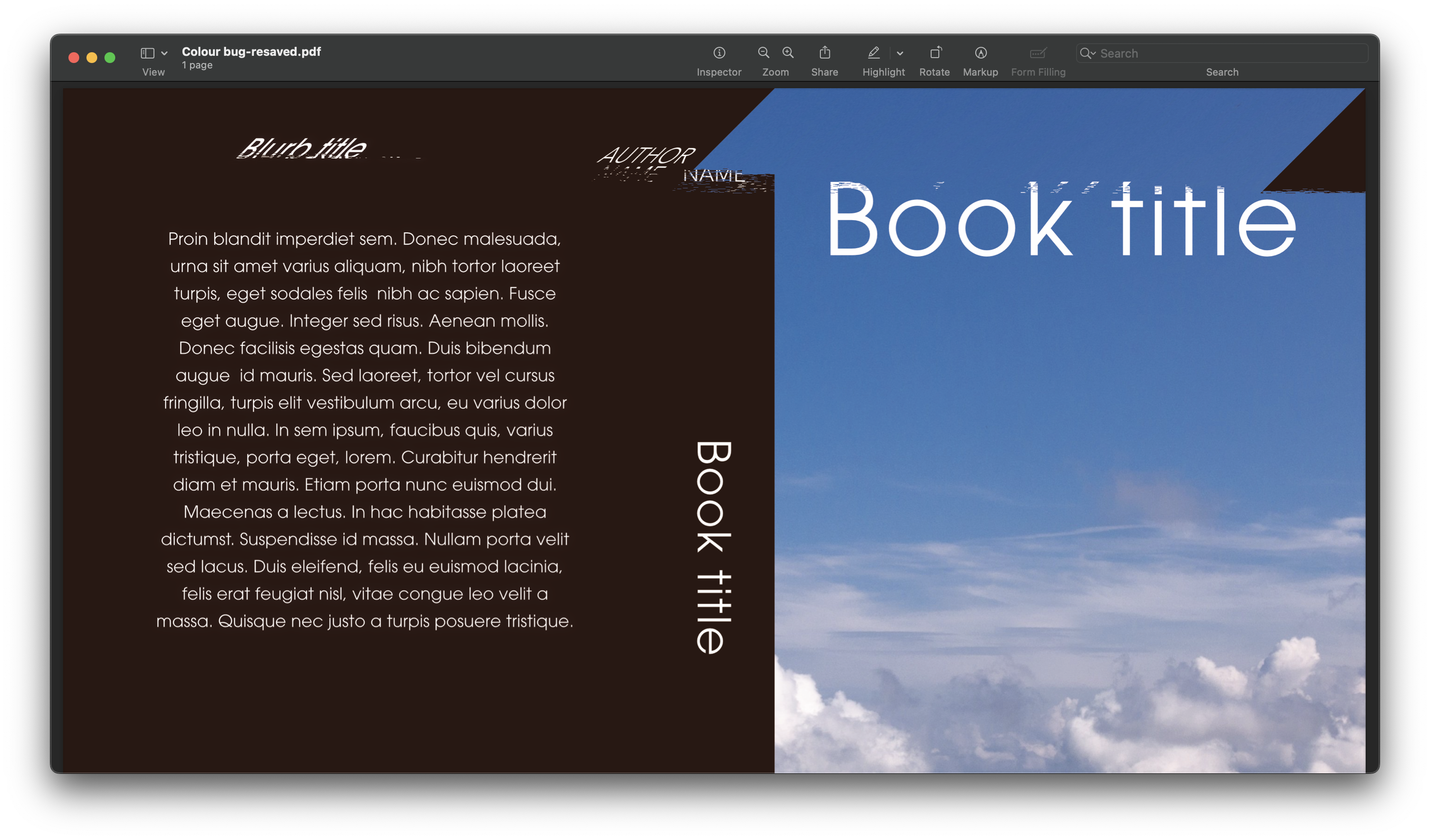Click the 'Inspector' label
Viewport: 1430px width, 840px height.
point(719,72)
